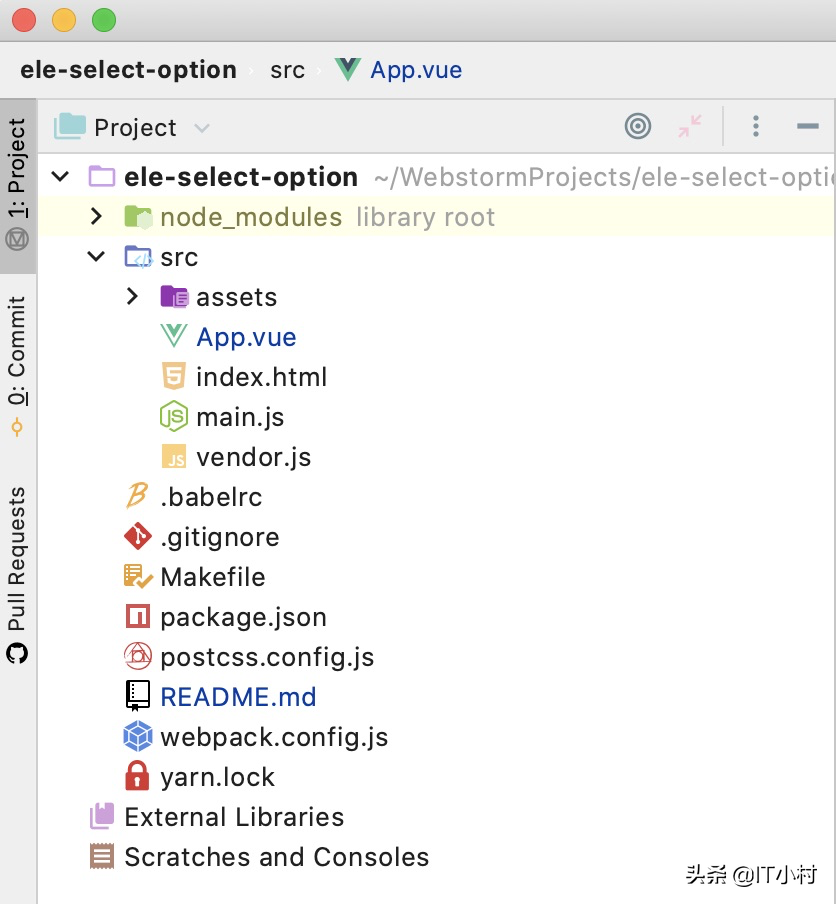Click the npm icon of package.json
Viewport: 836px width, 904px height.
click(x=138, y=616)
